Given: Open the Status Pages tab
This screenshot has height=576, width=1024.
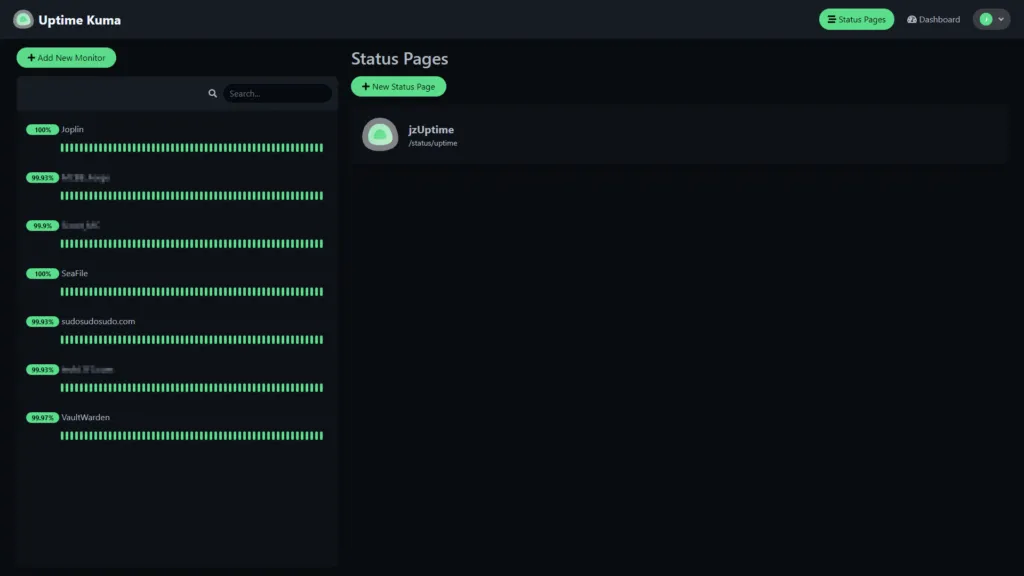Looking at the screenshot, I should click(856, 19).
